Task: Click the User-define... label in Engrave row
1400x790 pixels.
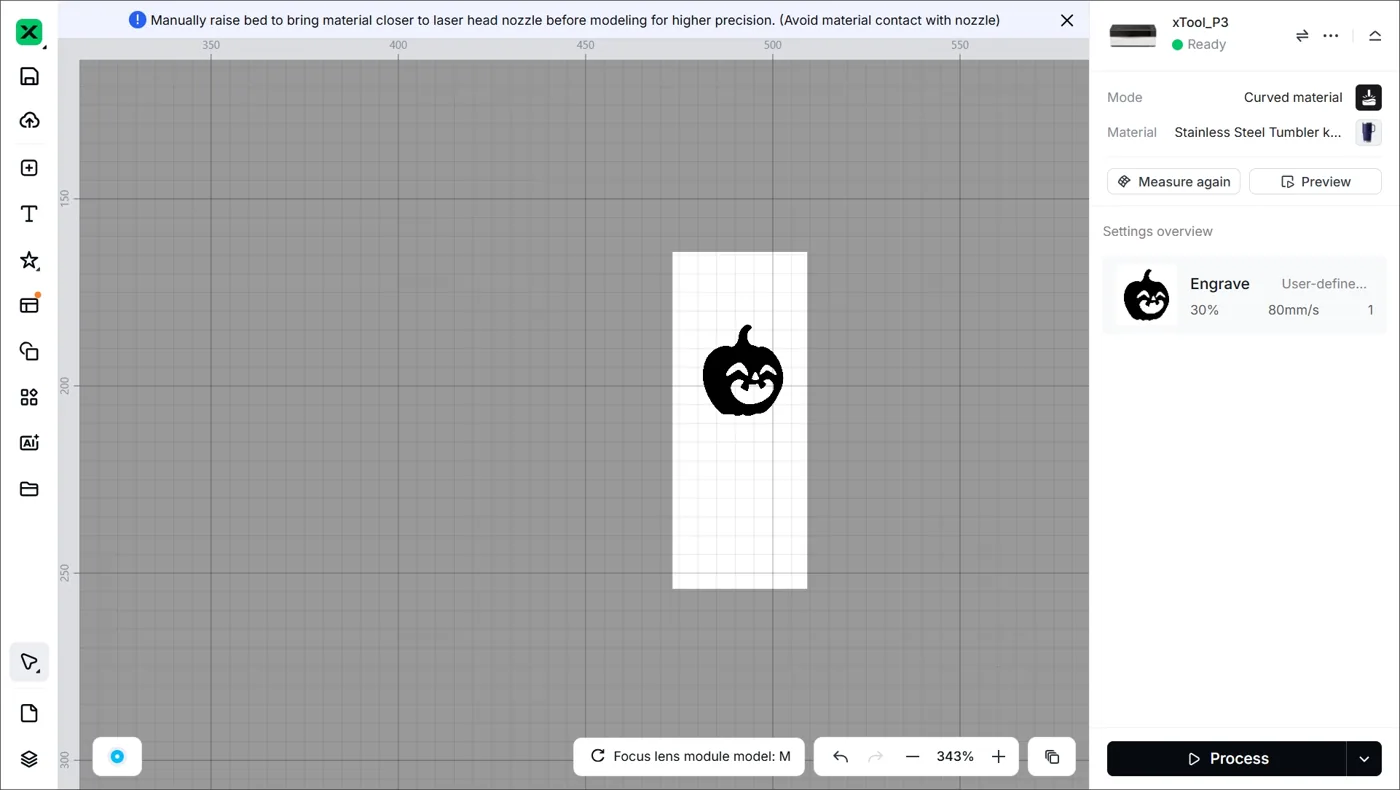Action: click(1324, 284)
